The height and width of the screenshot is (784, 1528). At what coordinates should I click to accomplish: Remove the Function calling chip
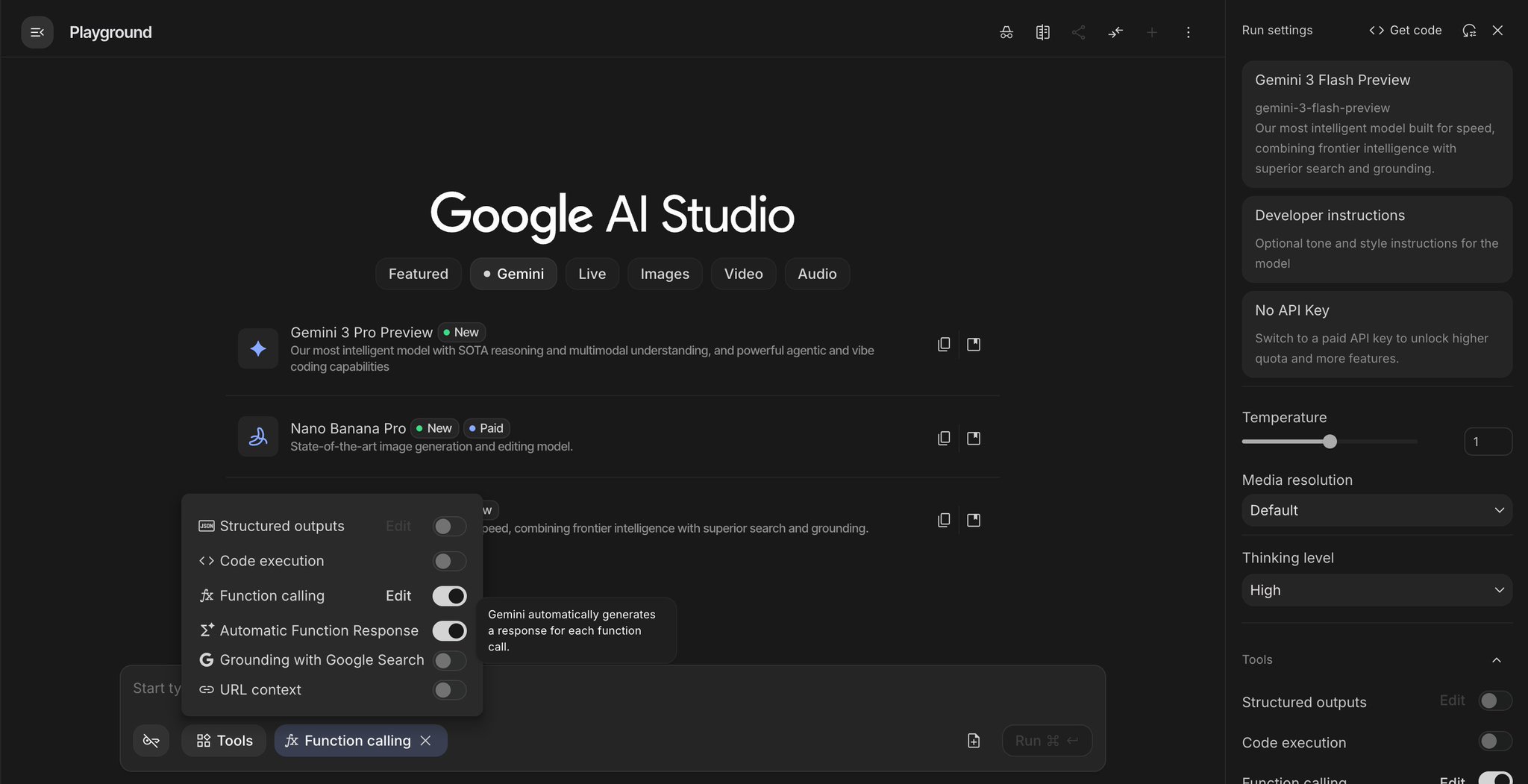pos(426,741)
